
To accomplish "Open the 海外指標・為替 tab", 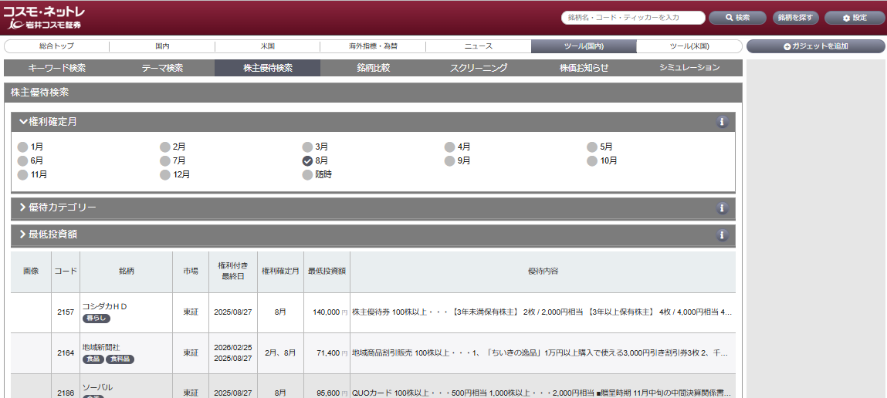I will tap(373, 46).
